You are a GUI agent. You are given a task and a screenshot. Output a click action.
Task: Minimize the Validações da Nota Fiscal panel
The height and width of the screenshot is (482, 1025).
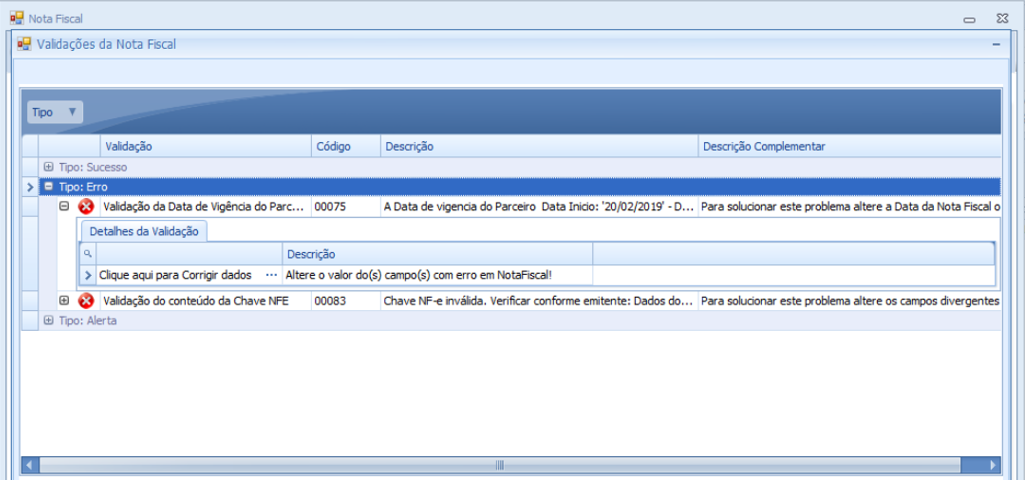(x=996, y=44)
